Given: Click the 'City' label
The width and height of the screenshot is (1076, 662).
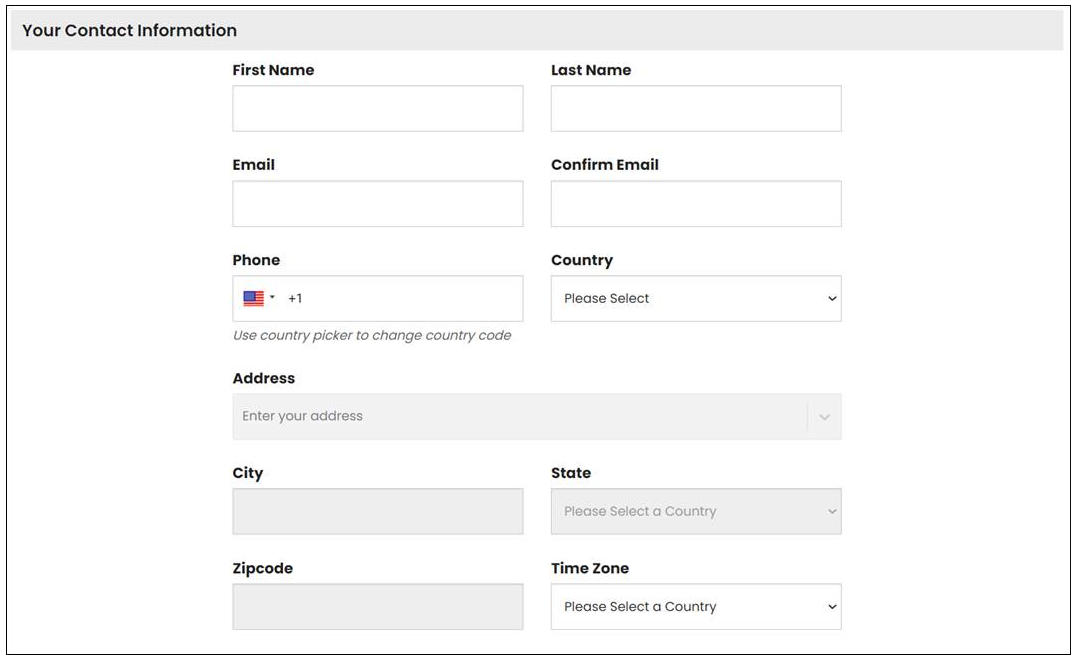Looking at the screenshot, I should point(248,473).
